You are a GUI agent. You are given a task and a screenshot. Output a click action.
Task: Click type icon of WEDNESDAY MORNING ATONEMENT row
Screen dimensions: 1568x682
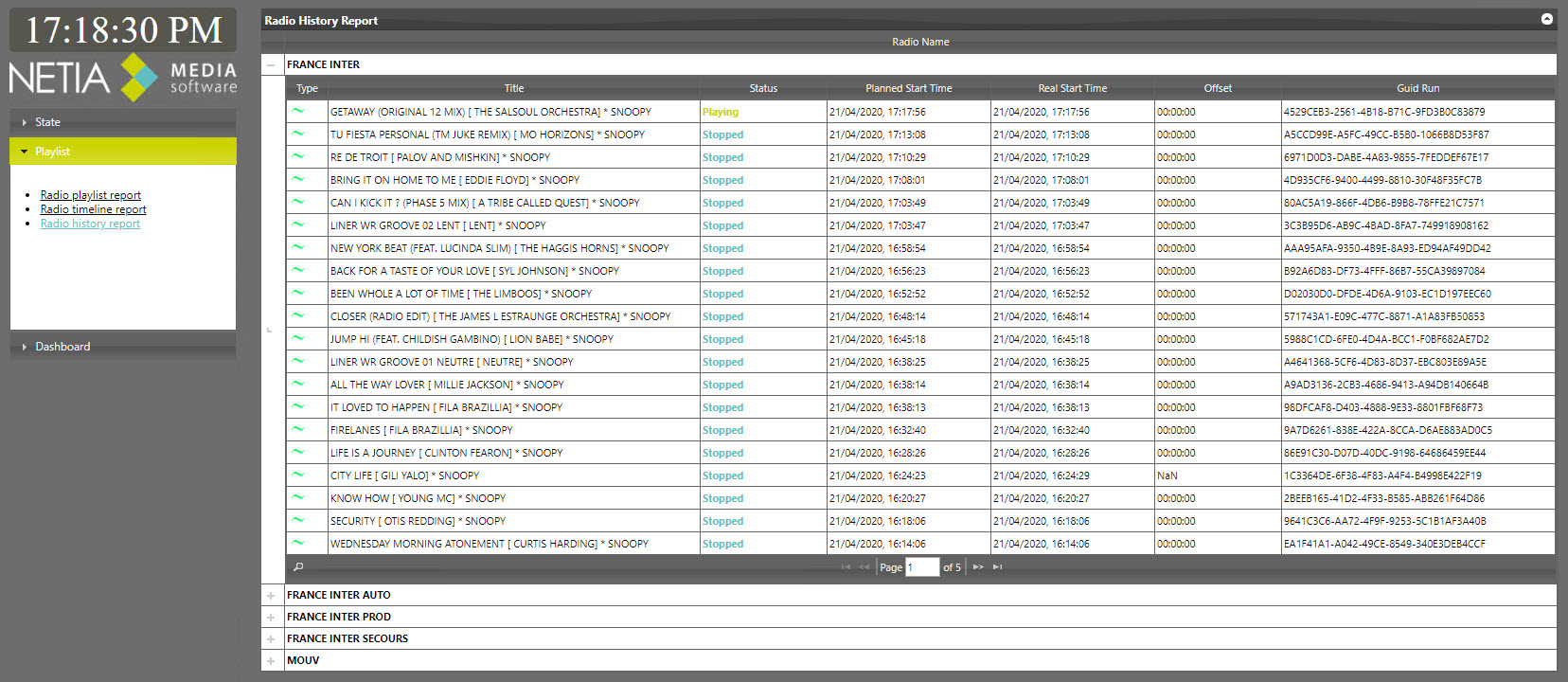pyautogui.click(x=298, y=543)
